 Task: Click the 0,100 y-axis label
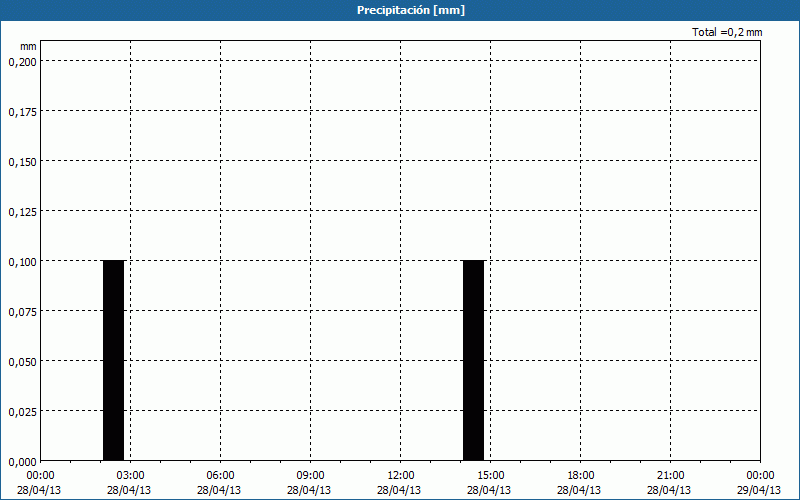click(22, 262)
